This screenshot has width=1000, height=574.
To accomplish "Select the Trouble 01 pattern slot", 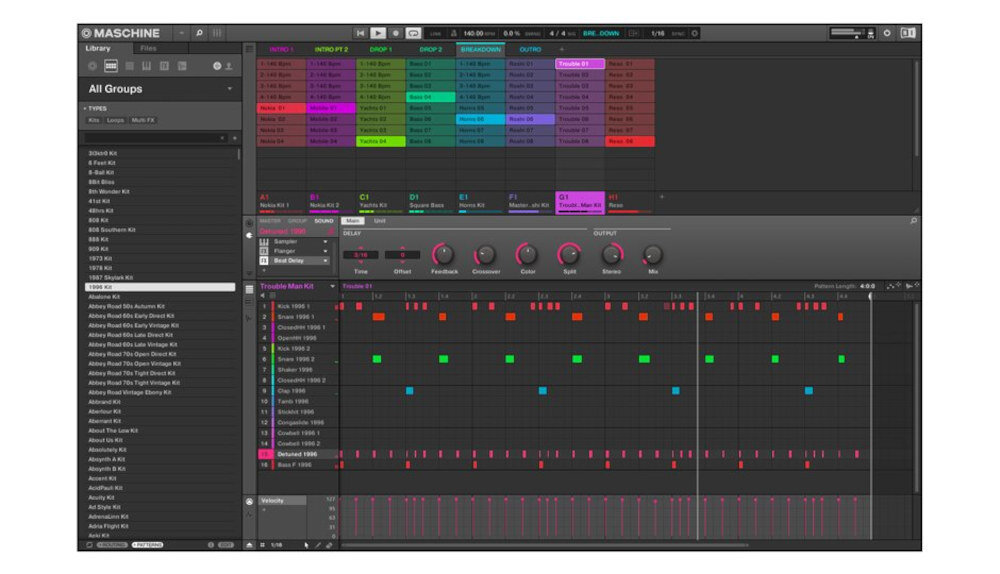I will click(580, 64).
